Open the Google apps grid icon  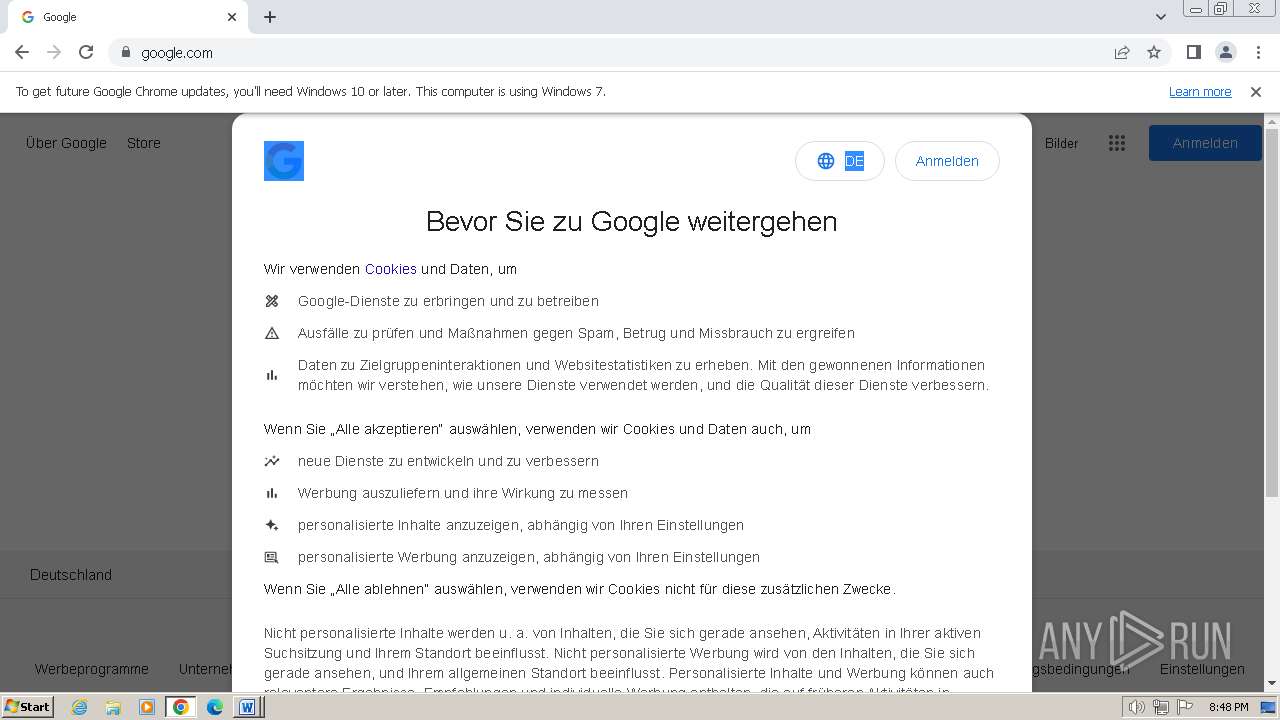[1117, 143]
